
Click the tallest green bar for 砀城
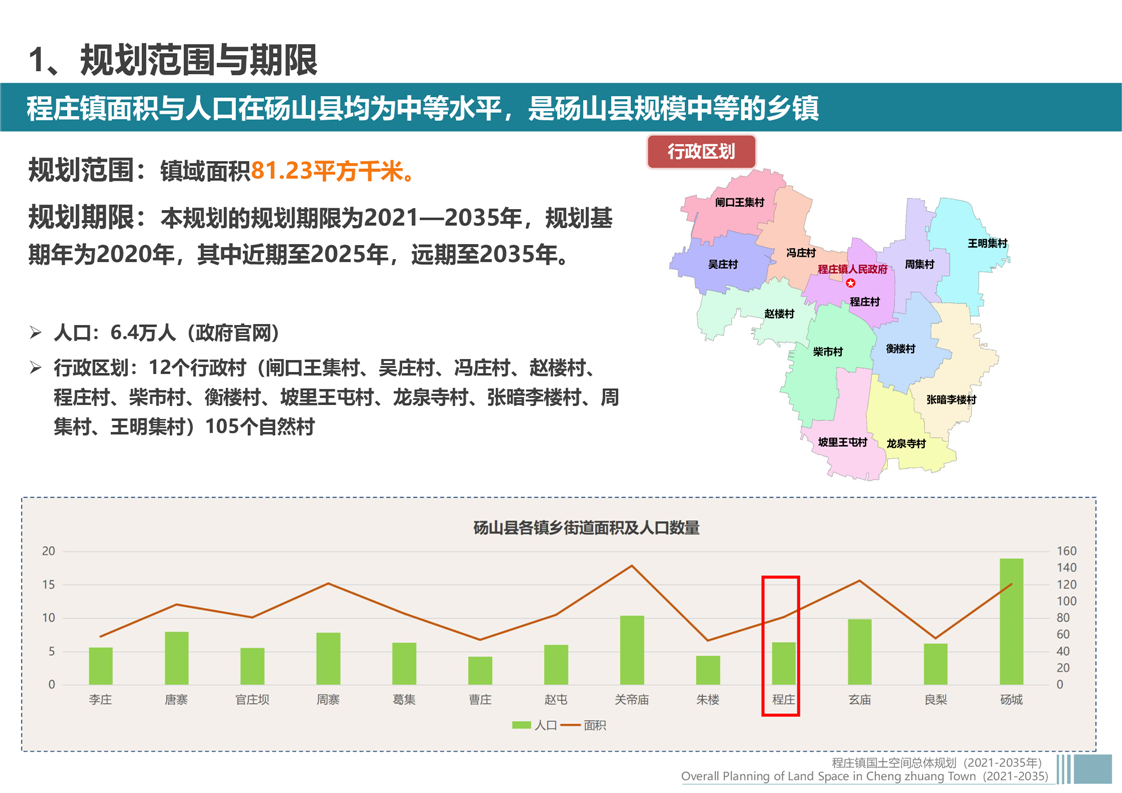click(1011, 621)
